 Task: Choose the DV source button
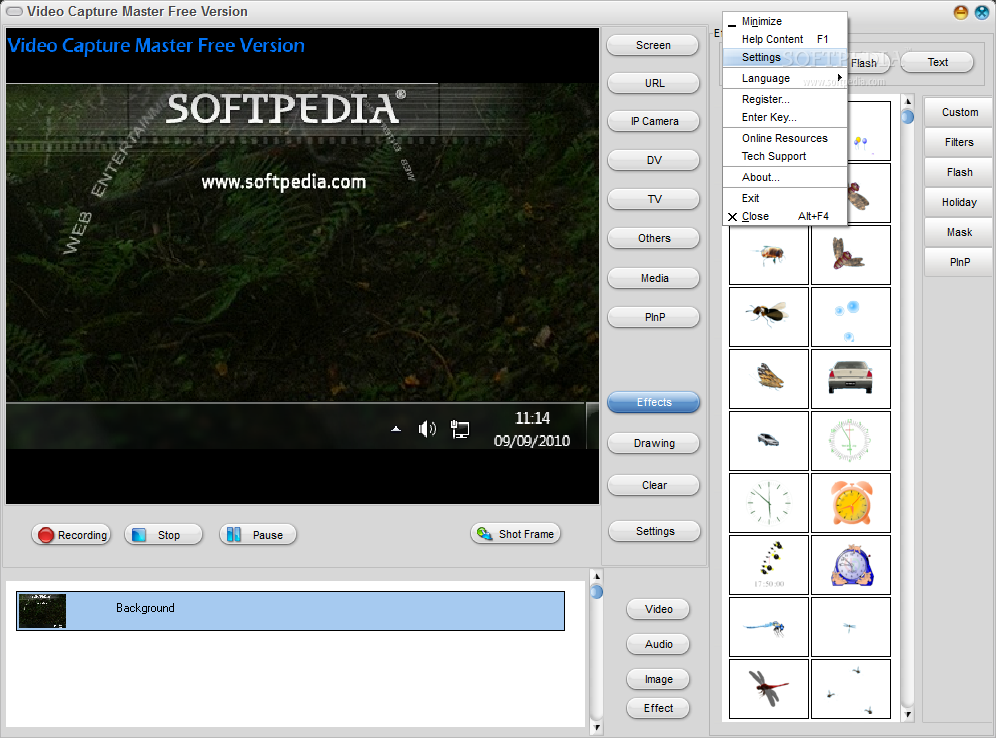653,160
